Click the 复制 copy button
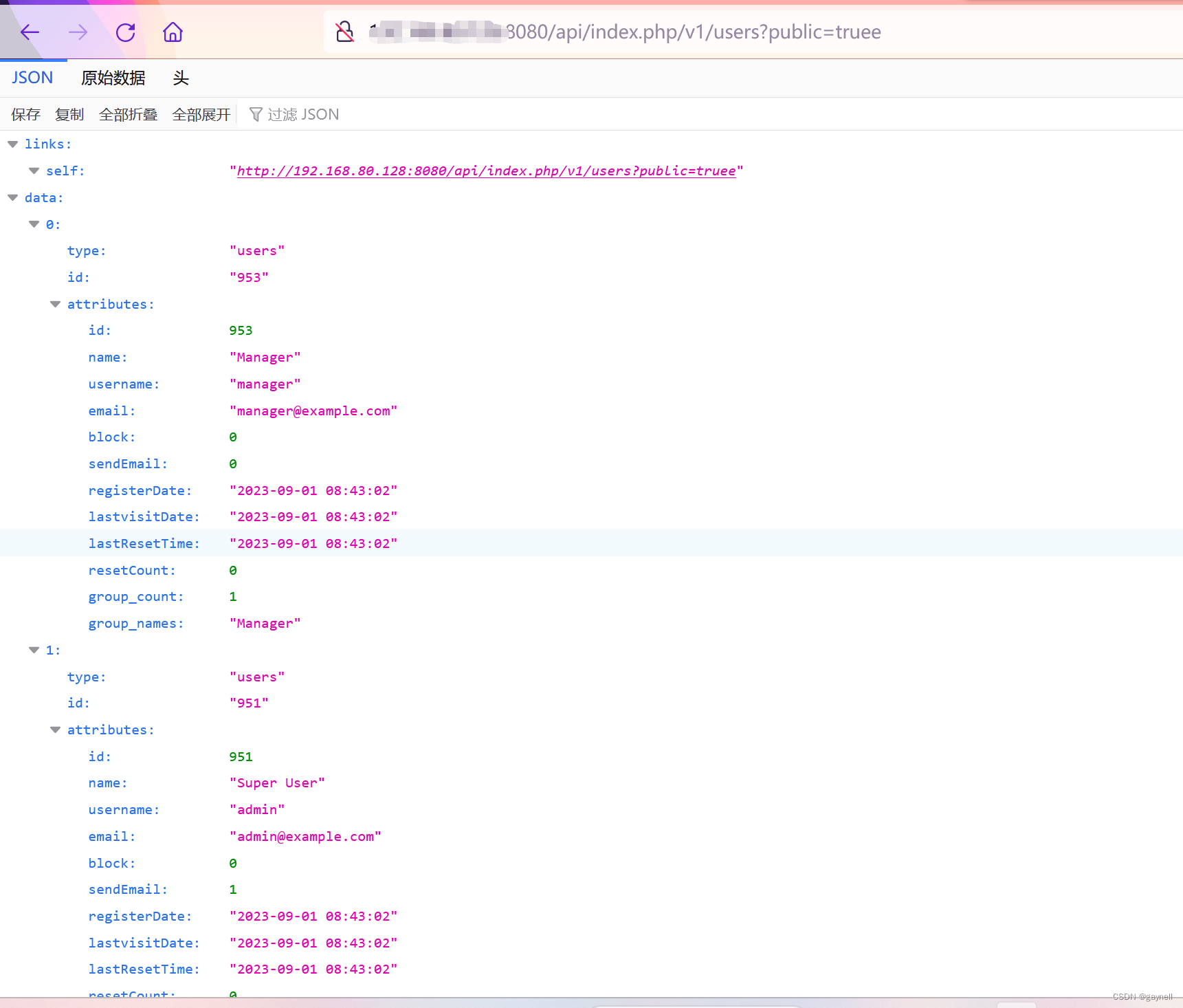Screen dimensions: 1183x1008 point(69,114)
